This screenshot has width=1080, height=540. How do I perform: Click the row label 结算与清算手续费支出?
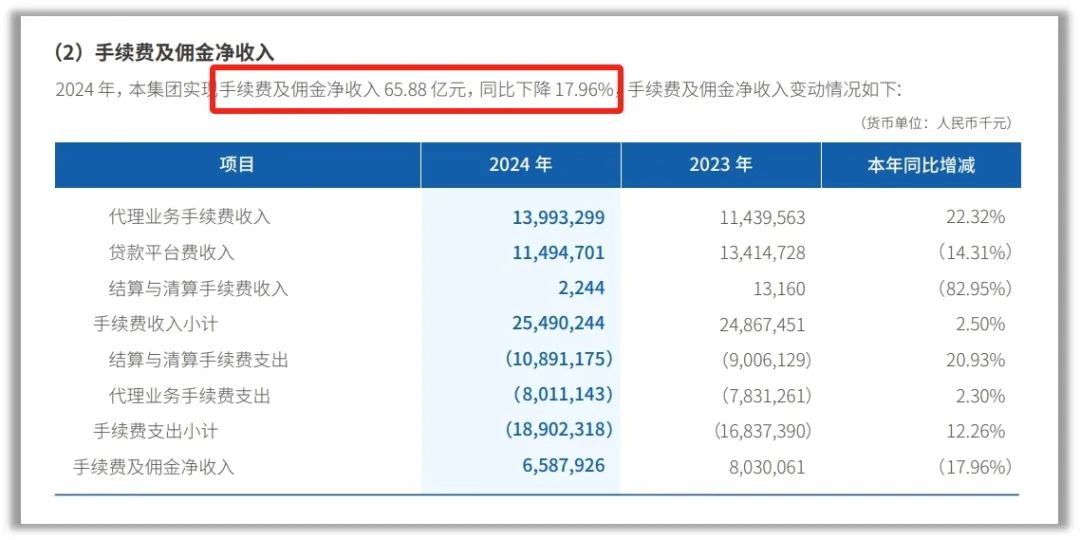(198, 360)
